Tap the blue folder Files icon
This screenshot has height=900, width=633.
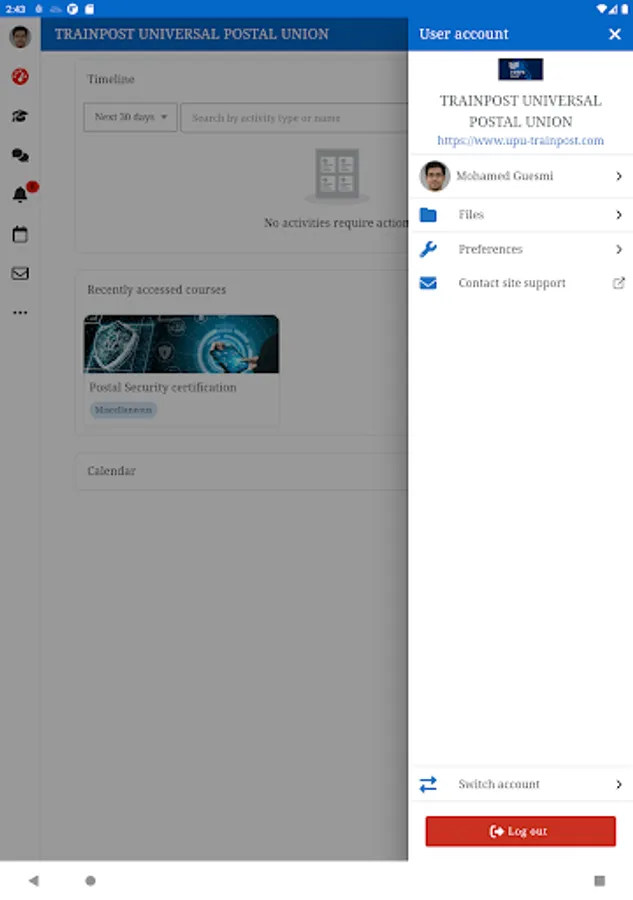pos(428,215)
